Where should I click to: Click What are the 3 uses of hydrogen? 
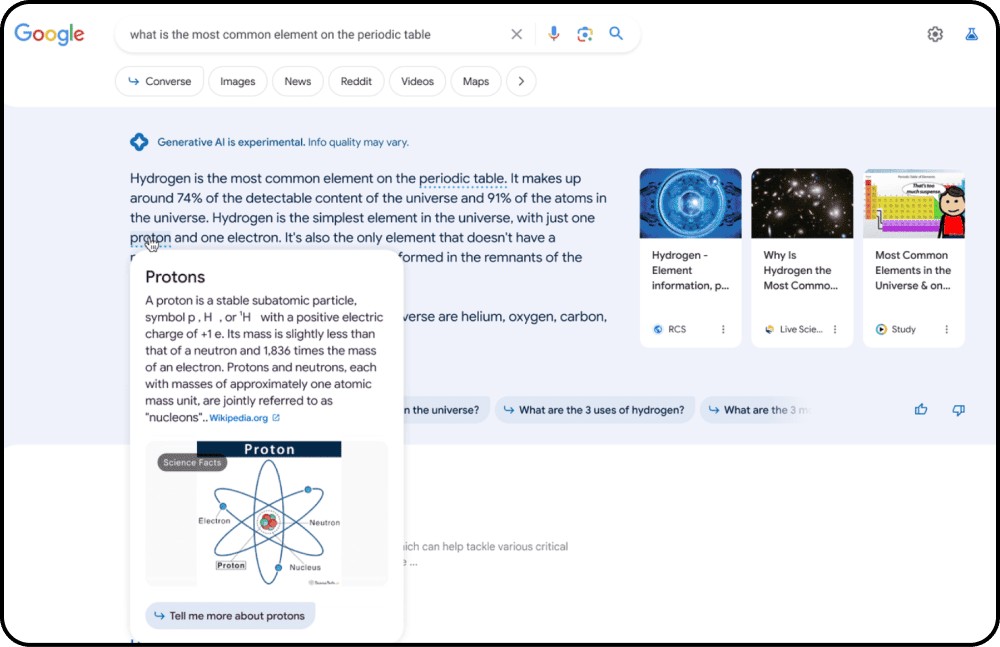594,410
